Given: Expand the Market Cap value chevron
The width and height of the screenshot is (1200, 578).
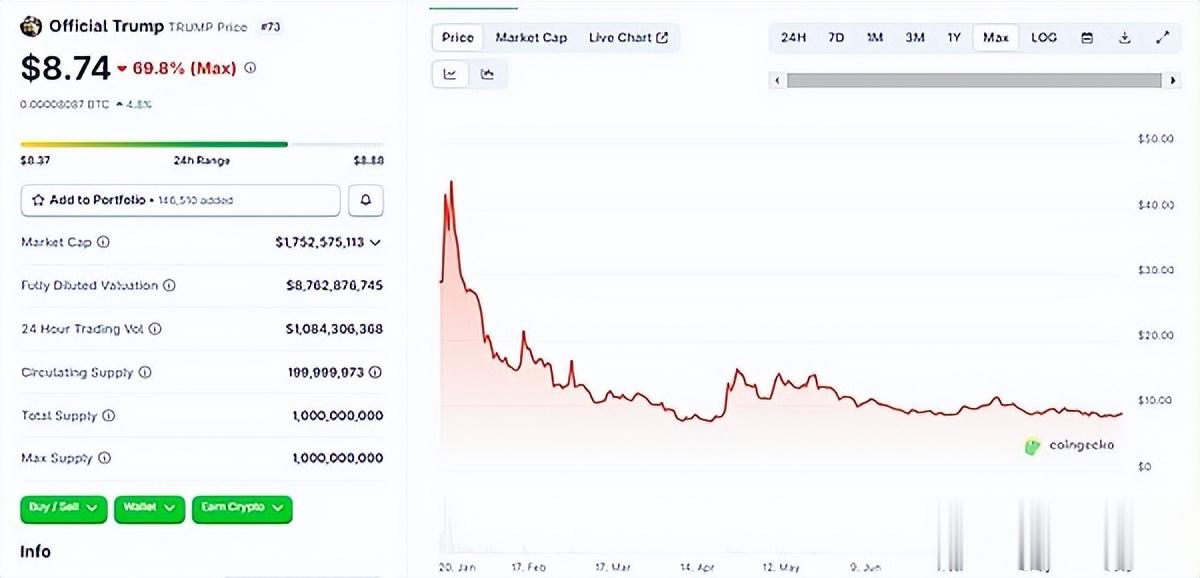Looking at the screenshot, I should point(375,242).
